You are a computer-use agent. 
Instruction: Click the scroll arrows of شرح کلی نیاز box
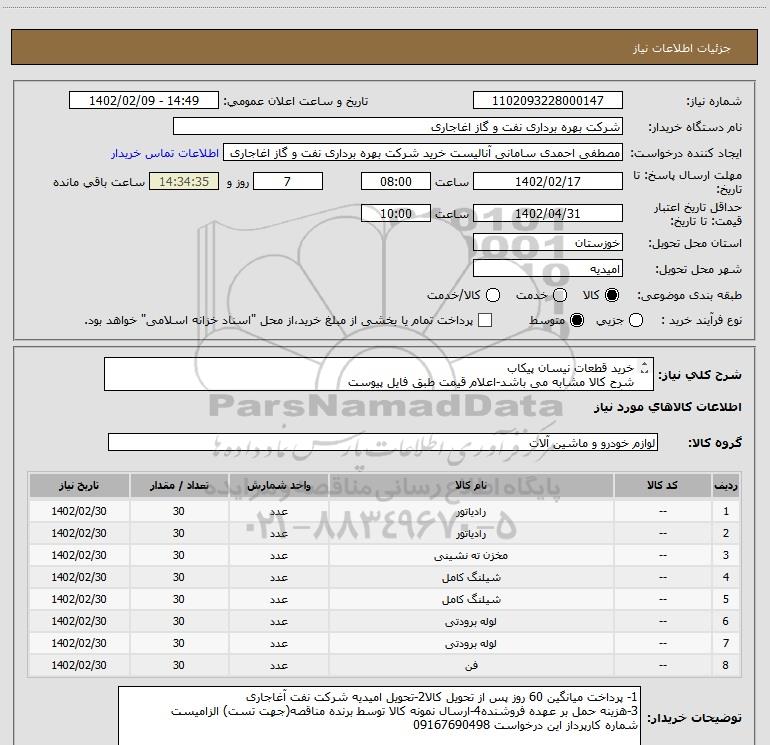tap(645, 367)
